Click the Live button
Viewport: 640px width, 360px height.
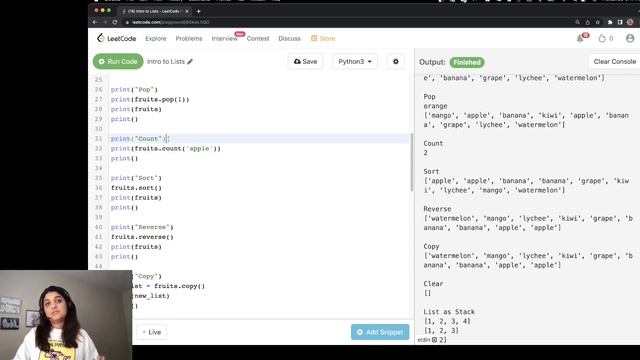coord(151,332)
